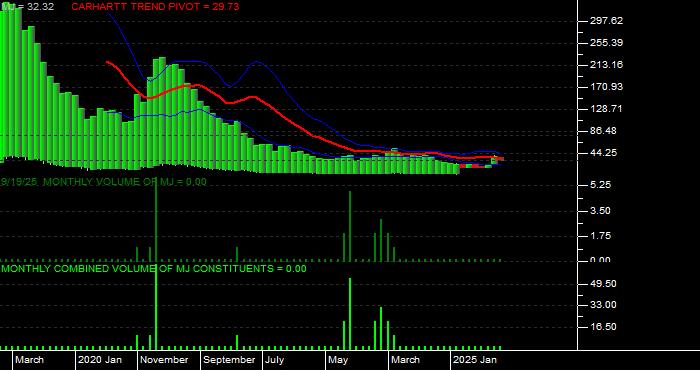Click the 213.16 price axis value
The image size is (700, 370).
[x=606, y=65]
